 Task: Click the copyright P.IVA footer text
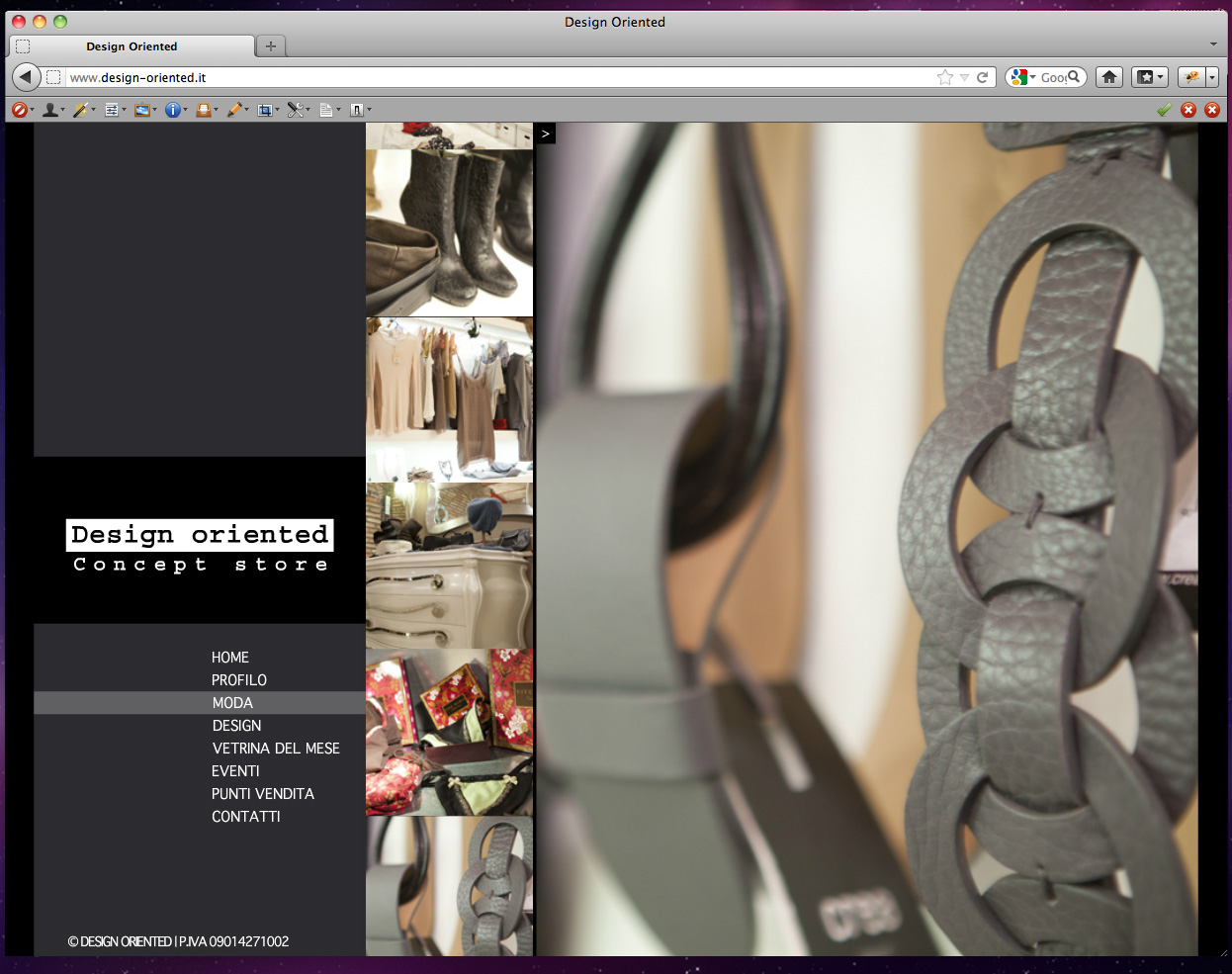click(178, 941)
